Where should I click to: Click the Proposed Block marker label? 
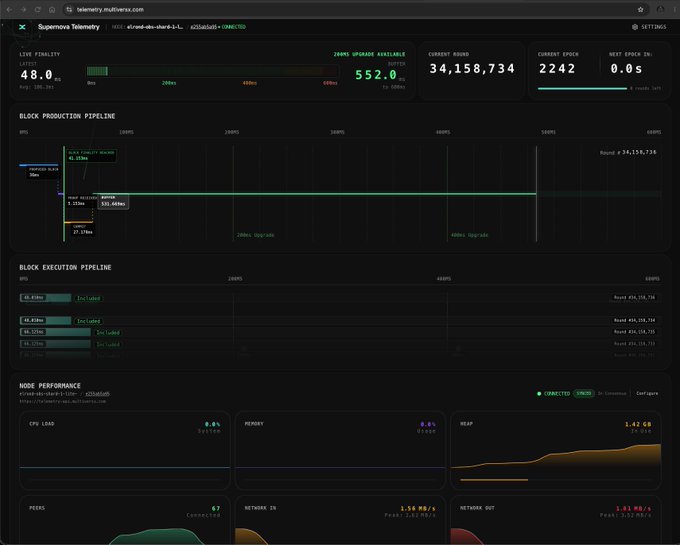coord(43,172)
